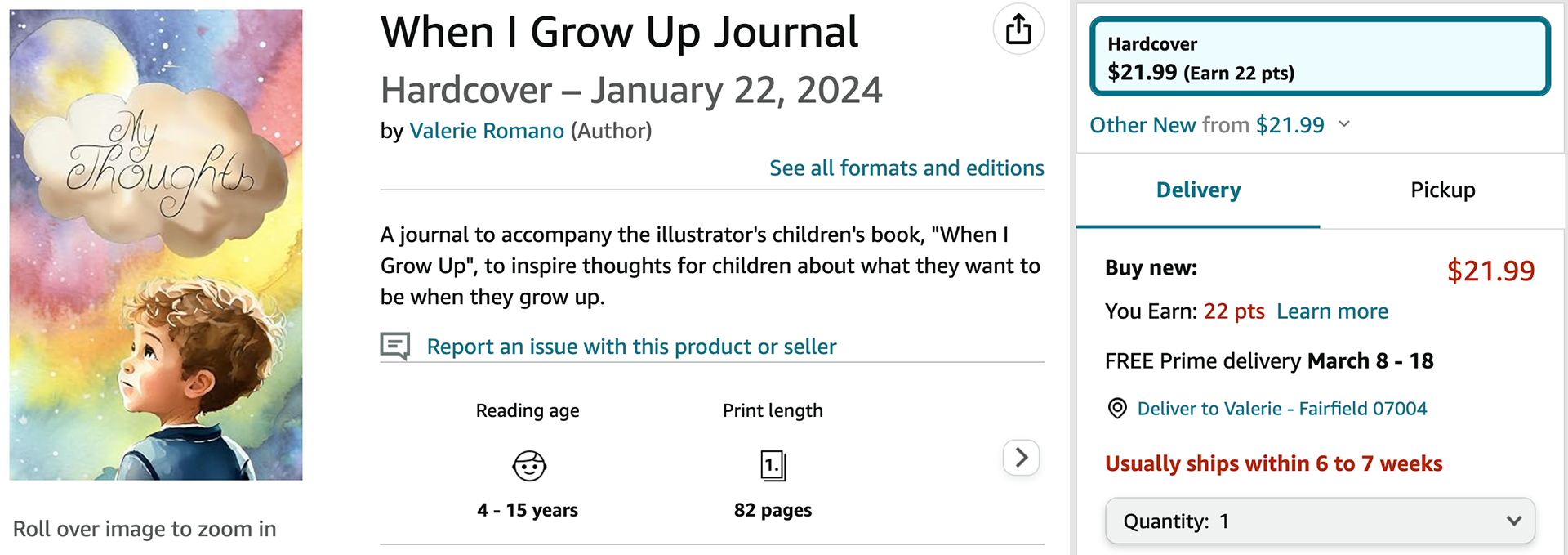Viewport: 1568px width, 555px height.
Task: Click the next arrow in product details carousel
Action: [1021, 458]
